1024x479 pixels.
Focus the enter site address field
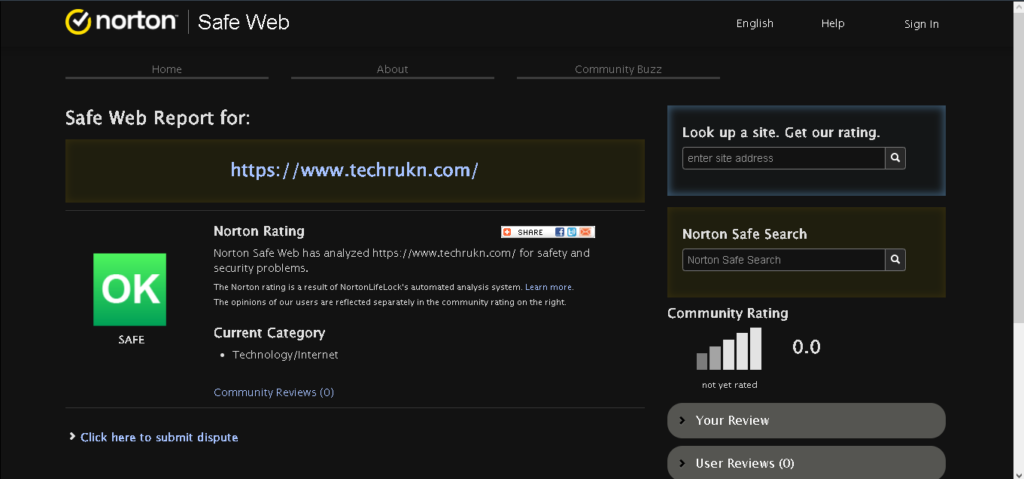click(784, 158)
